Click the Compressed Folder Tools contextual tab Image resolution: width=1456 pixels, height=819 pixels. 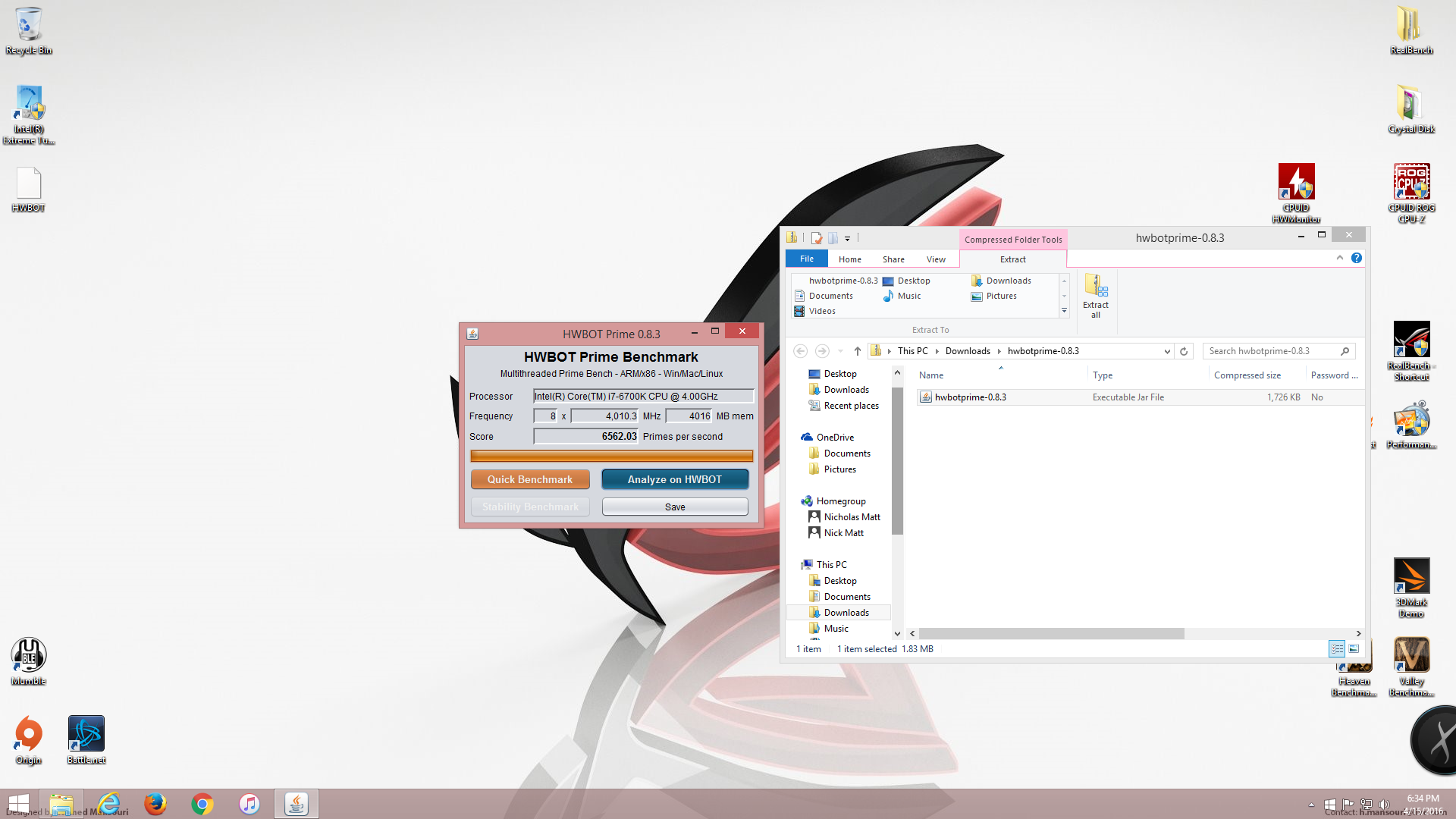click(x=1013, y=240)
